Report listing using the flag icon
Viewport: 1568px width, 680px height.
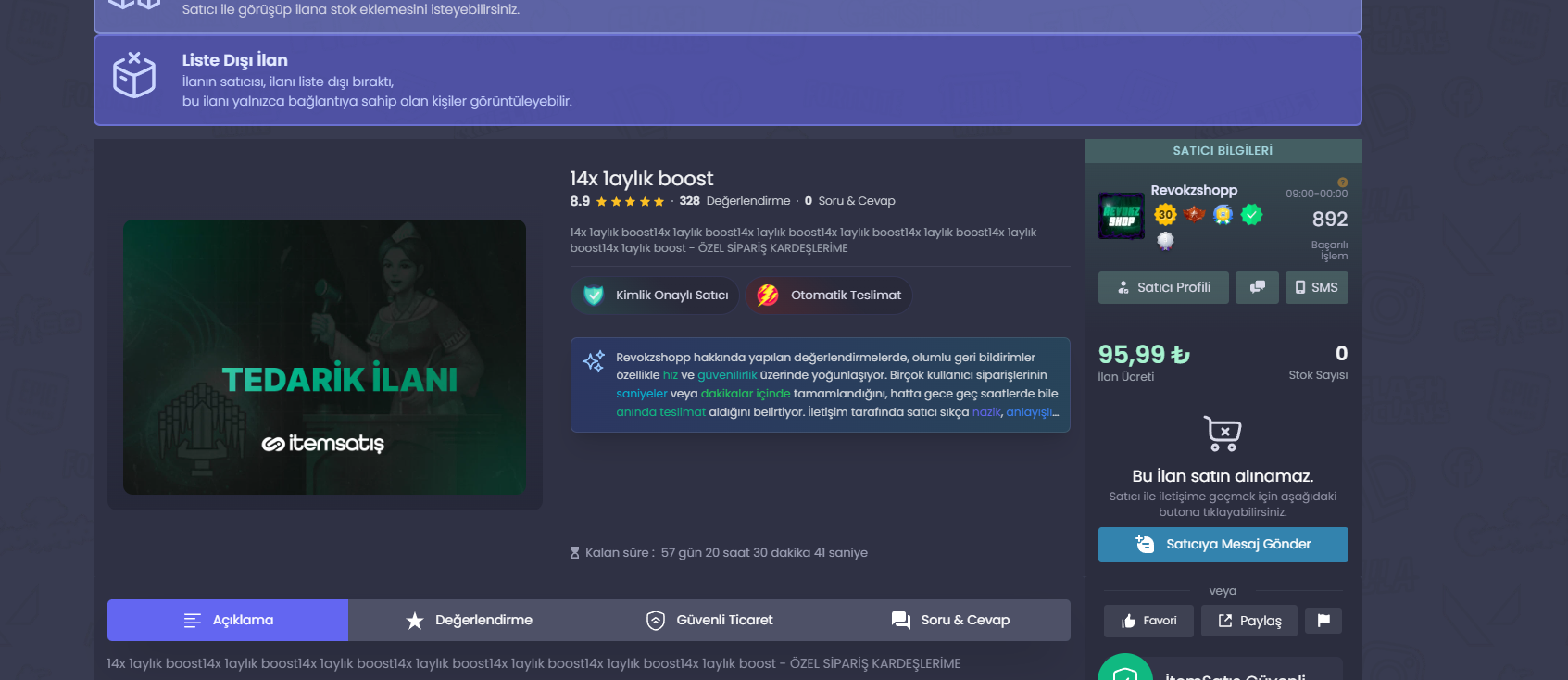click(1323, 621)
